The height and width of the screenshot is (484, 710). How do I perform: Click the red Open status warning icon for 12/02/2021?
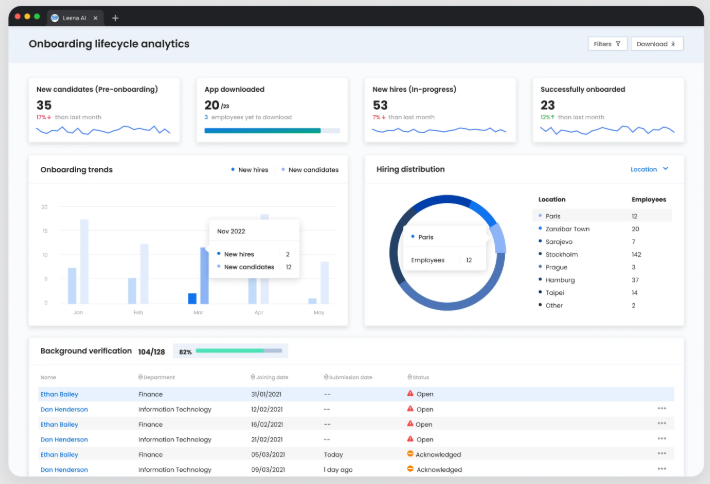point(410,409)
